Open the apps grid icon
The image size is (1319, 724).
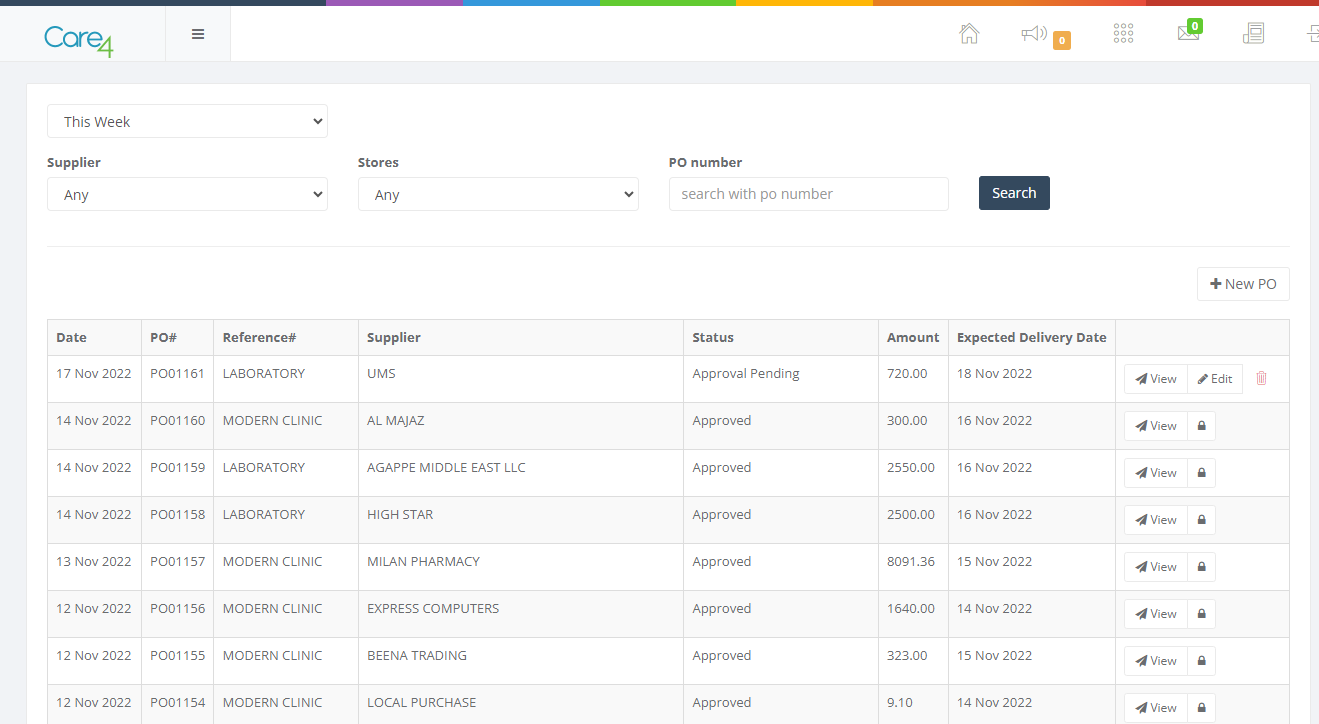click(1123, 34)
